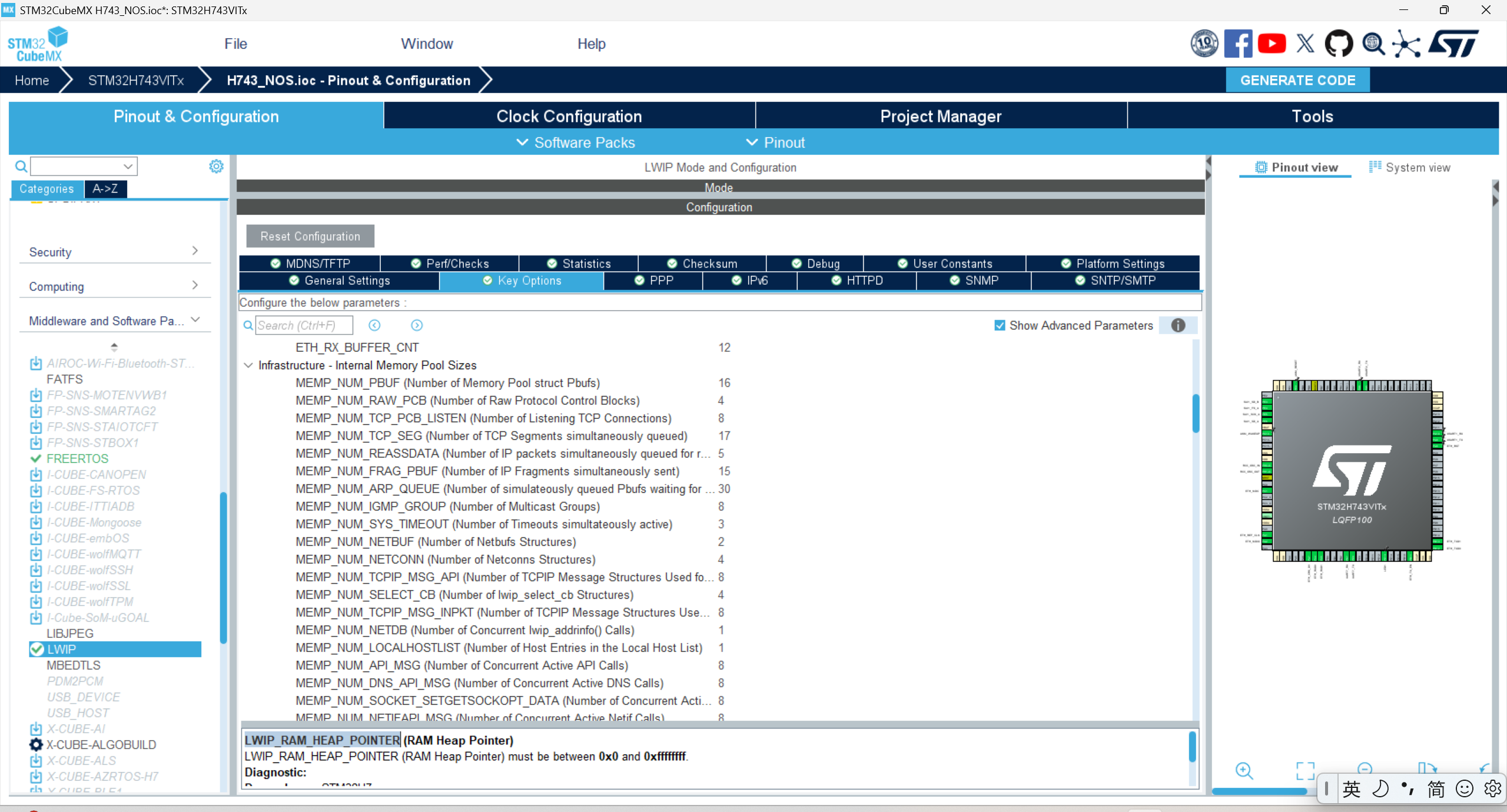Screen dimensions: 1507x812
Task: Select the Categories sorting toggle
Action: [x=47, y=189]
